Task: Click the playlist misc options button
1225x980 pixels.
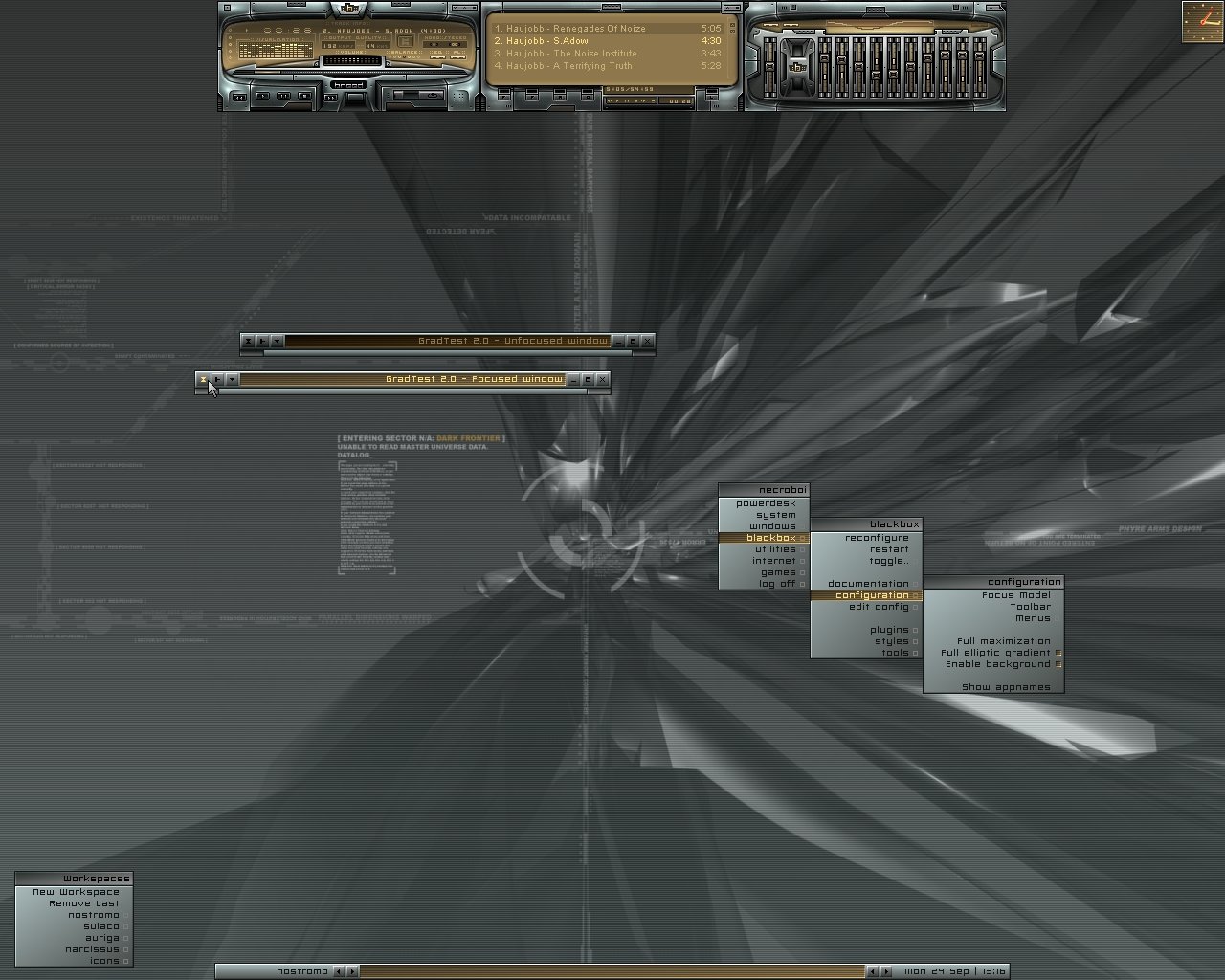Action: (588, 95)
